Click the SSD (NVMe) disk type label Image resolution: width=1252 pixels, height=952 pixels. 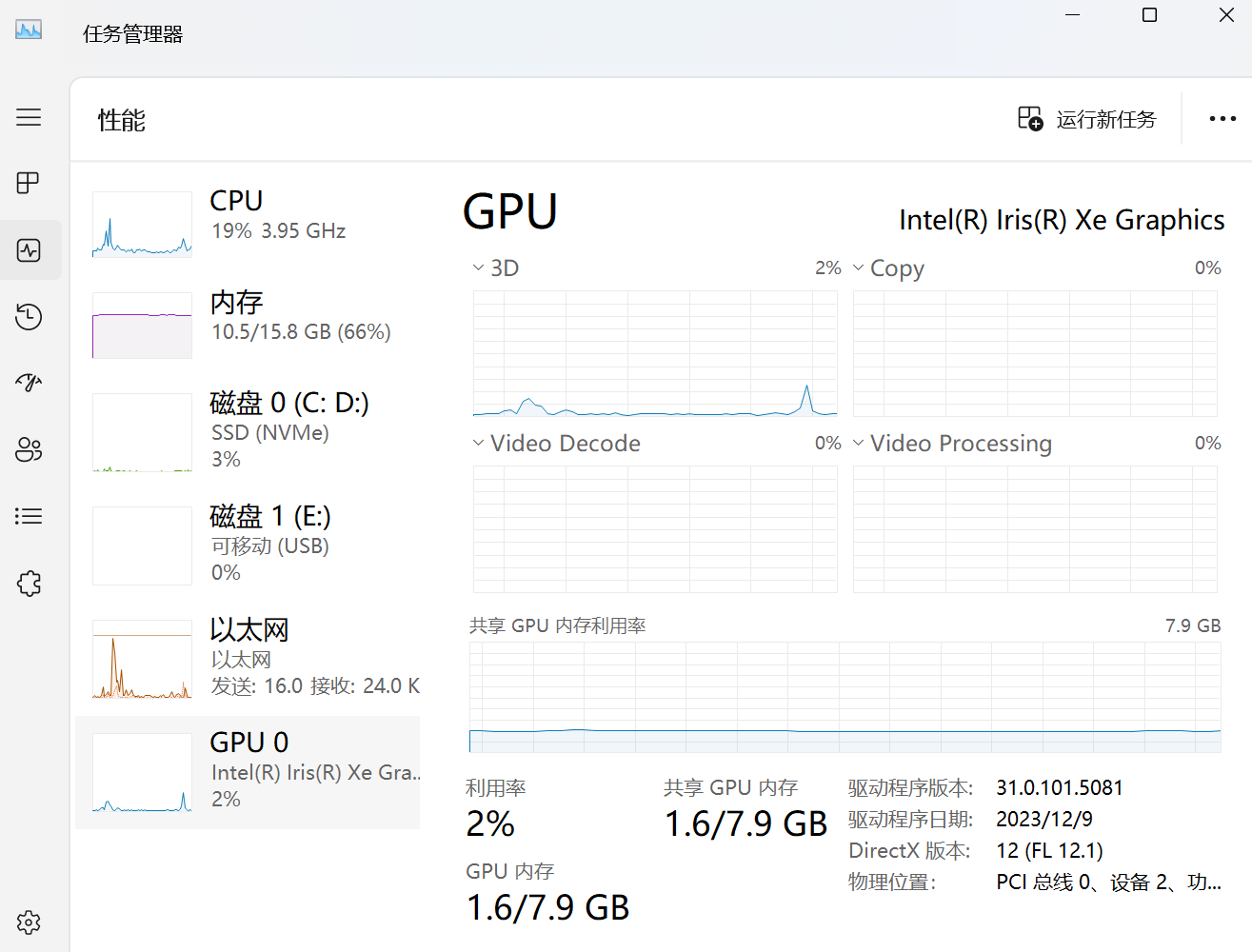(270, 433)
